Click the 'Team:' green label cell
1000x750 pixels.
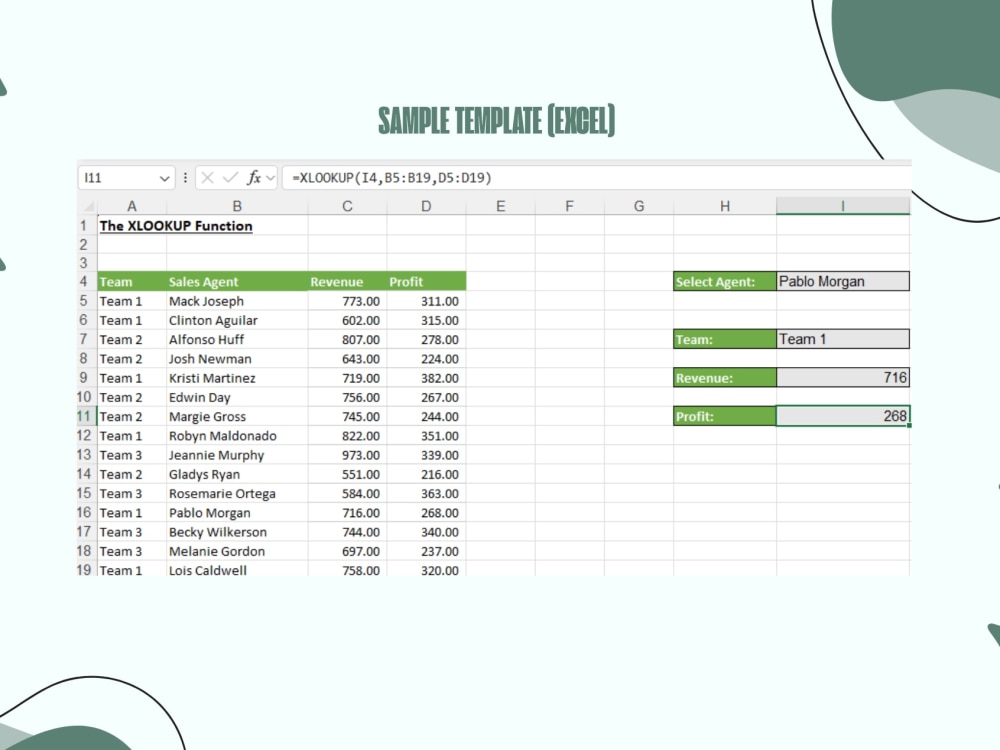[x=724, y=339]
